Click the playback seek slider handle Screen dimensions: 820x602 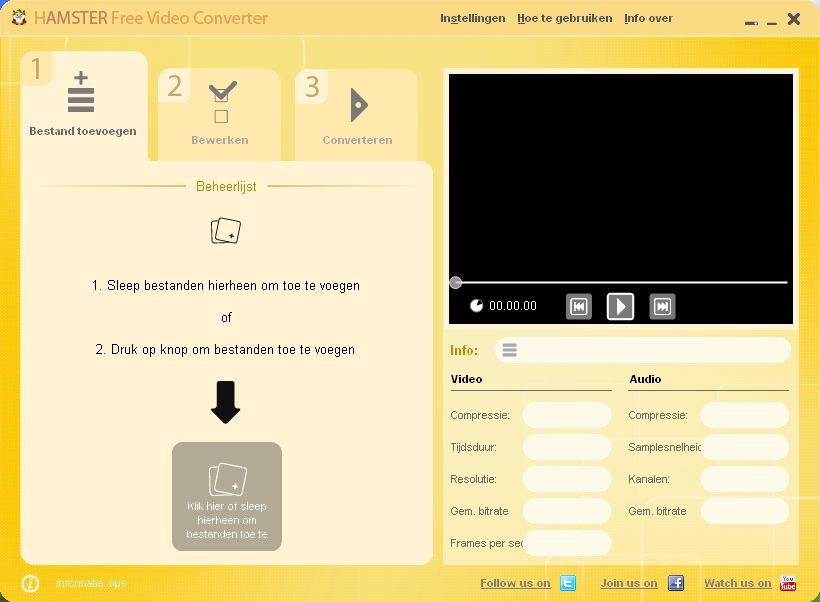455,282
